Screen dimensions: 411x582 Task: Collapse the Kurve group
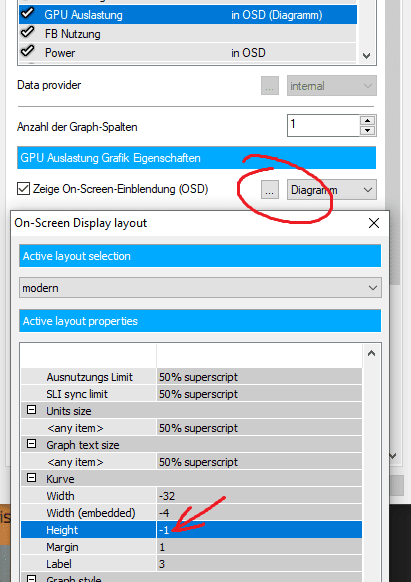(x=32, y=478)
